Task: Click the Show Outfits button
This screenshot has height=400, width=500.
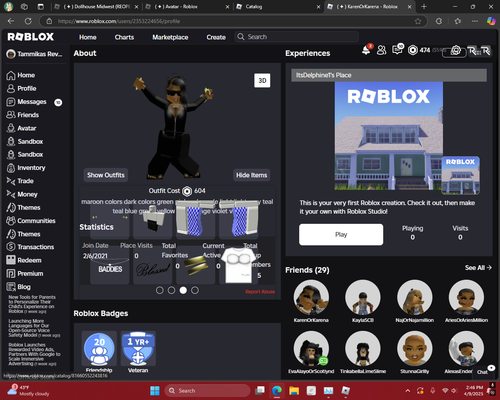Action: (106, 175)
